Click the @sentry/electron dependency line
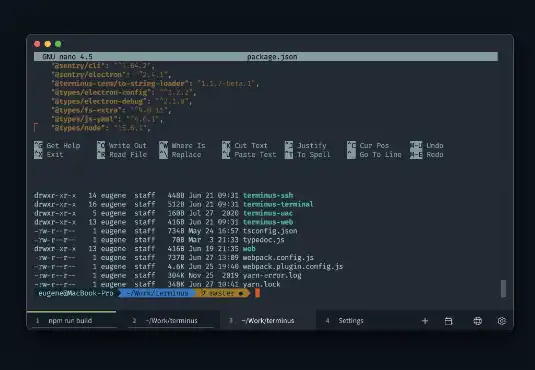The height and width of the screenshot is (370, 535). (x=111, y=74)
